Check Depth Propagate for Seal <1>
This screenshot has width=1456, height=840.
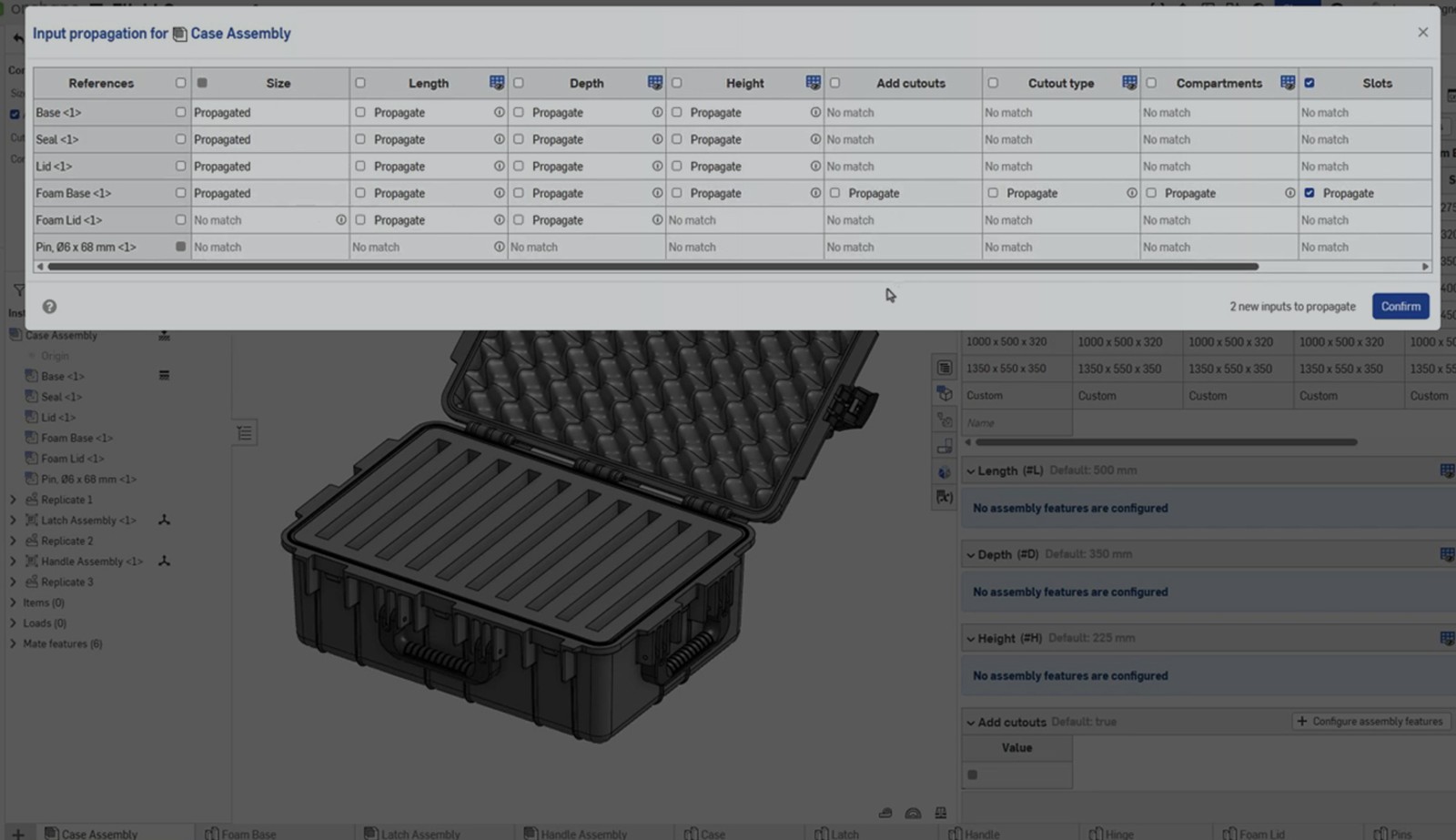(519, 139)
